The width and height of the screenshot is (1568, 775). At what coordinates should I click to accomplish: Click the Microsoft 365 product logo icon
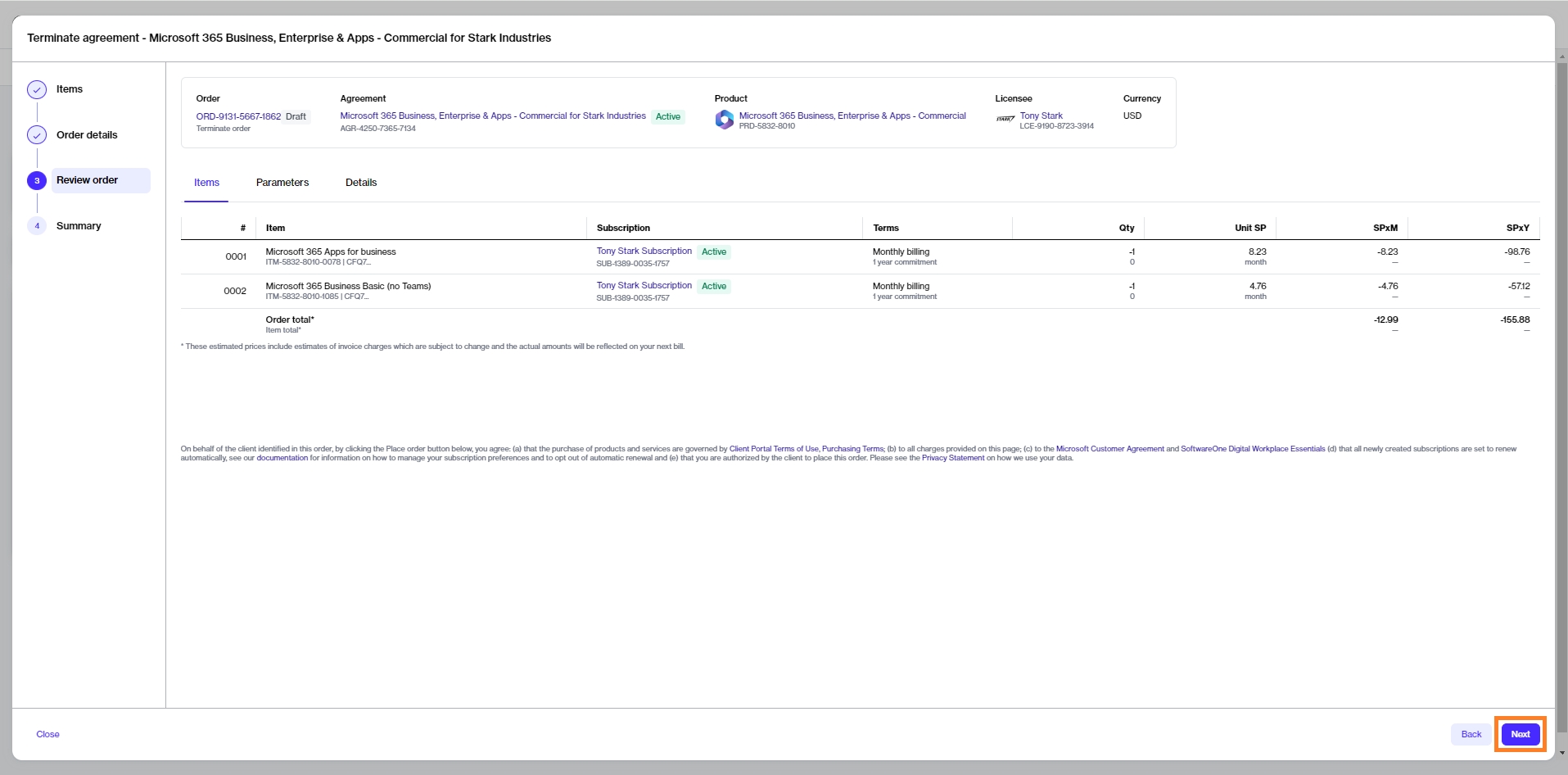[724, 120]
